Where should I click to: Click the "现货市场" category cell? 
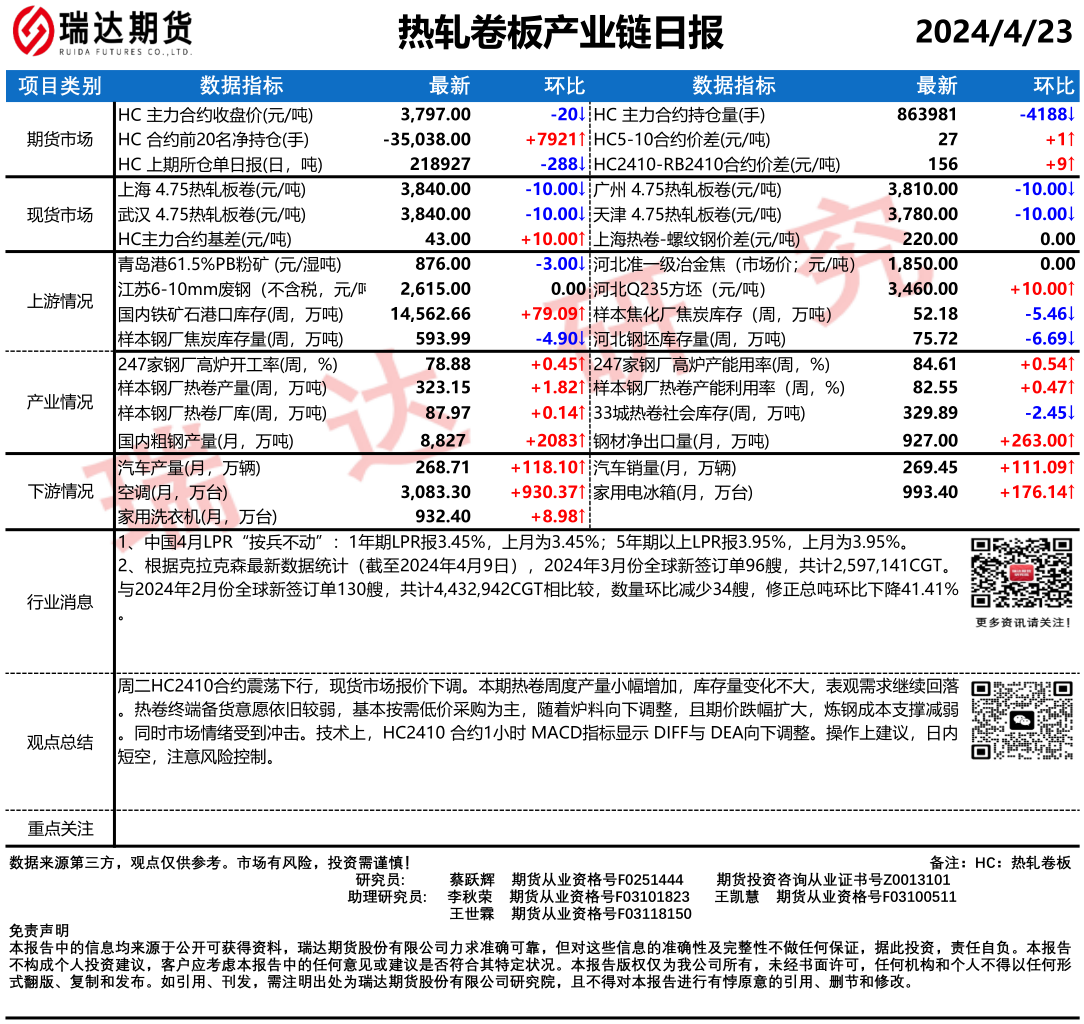point(60,215)
